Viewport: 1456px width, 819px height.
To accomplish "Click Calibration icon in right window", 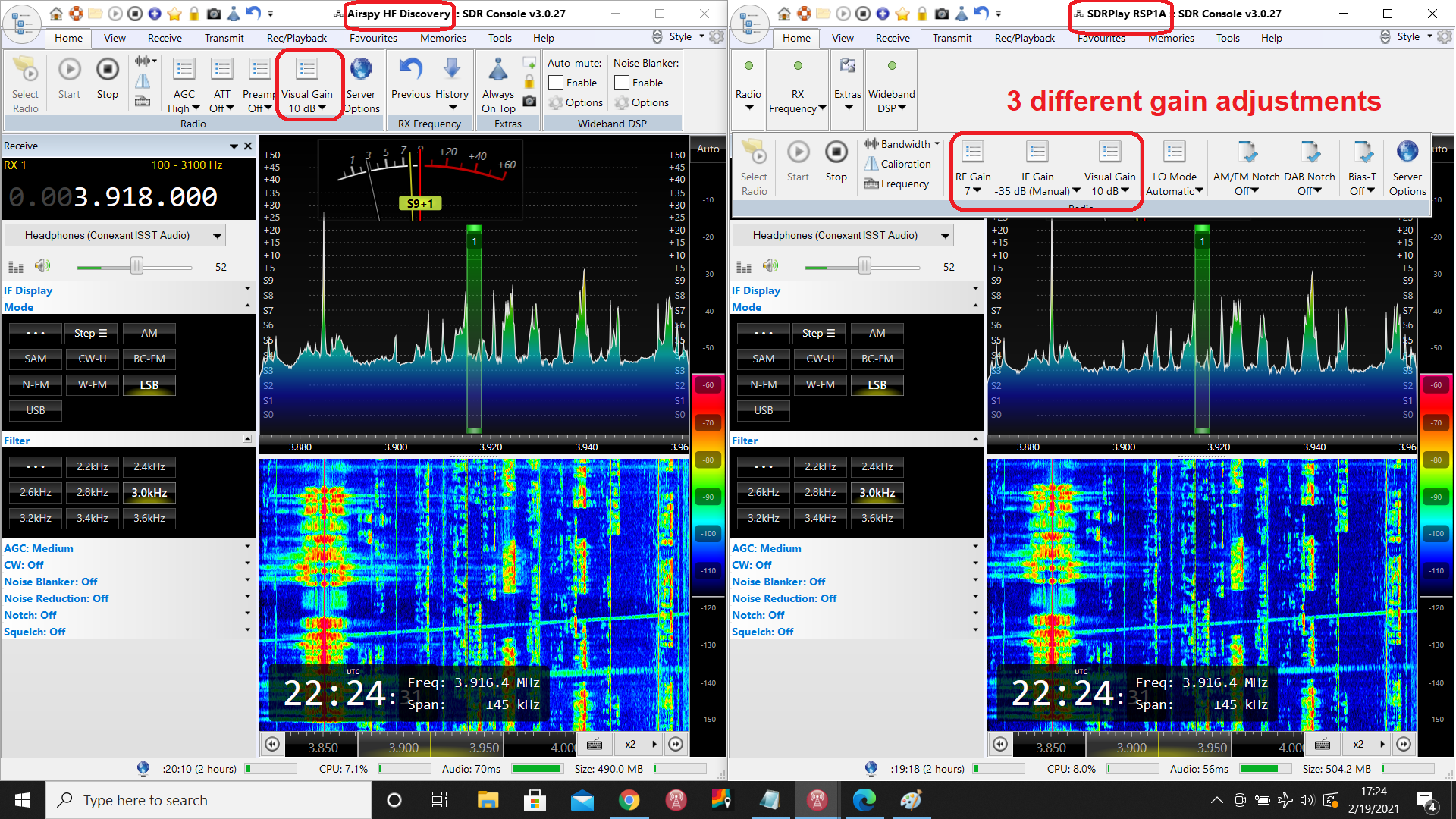I will [x=871, y=164].
